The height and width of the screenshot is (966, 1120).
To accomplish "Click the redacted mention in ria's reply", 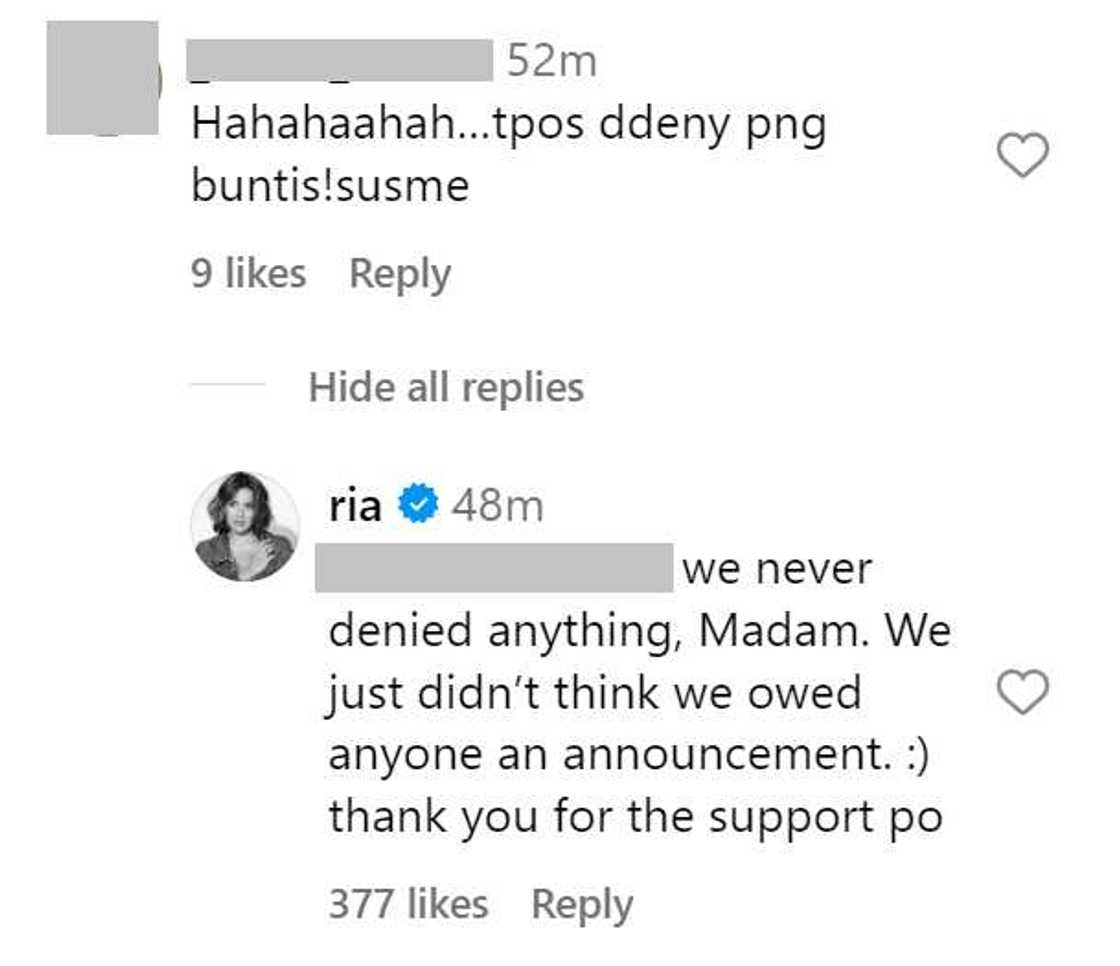I will (x=494, y=569).
